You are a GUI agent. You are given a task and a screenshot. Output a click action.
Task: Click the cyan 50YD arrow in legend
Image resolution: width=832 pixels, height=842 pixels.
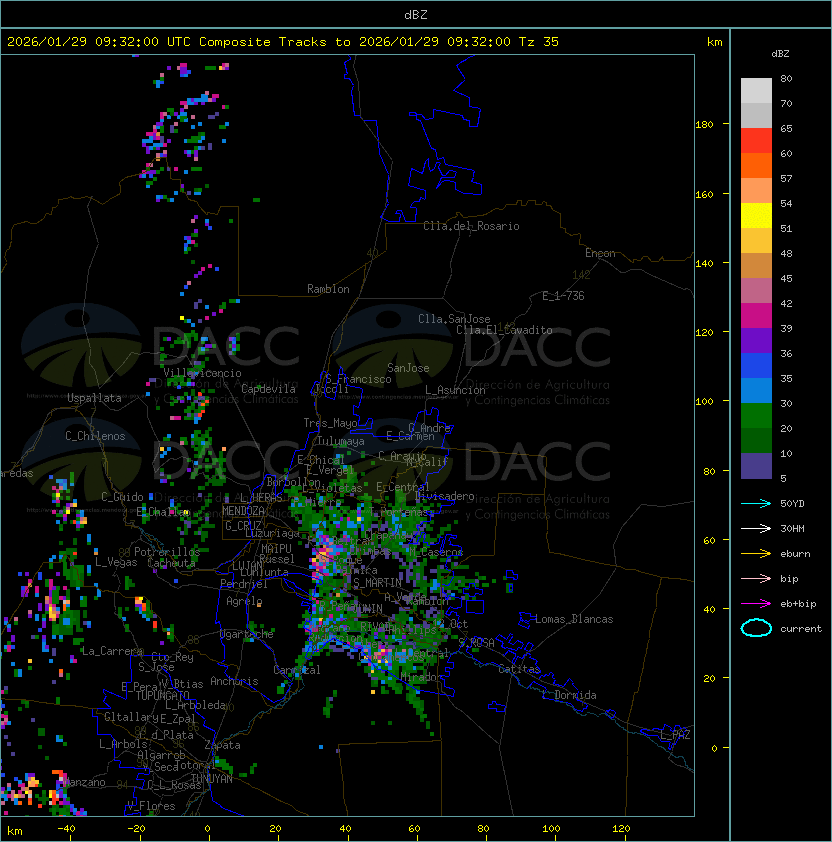(x=756, y=504)
